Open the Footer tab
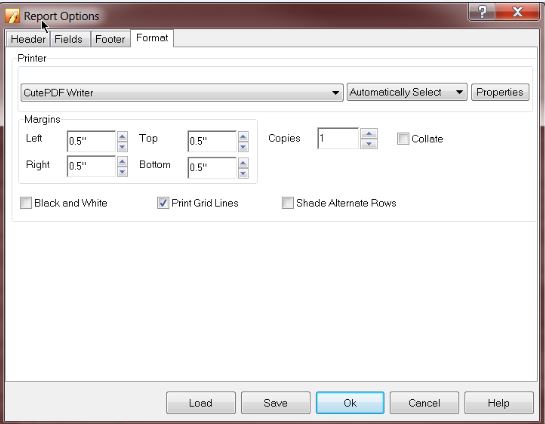 point(110,39)
